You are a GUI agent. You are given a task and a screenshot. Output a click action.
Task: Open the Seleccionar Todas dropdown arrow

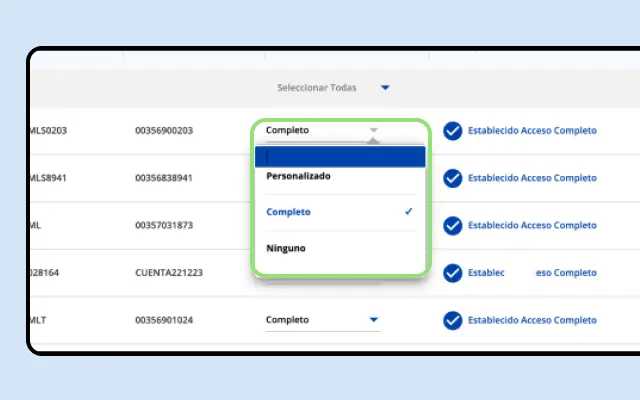click(x=385, y=87)
